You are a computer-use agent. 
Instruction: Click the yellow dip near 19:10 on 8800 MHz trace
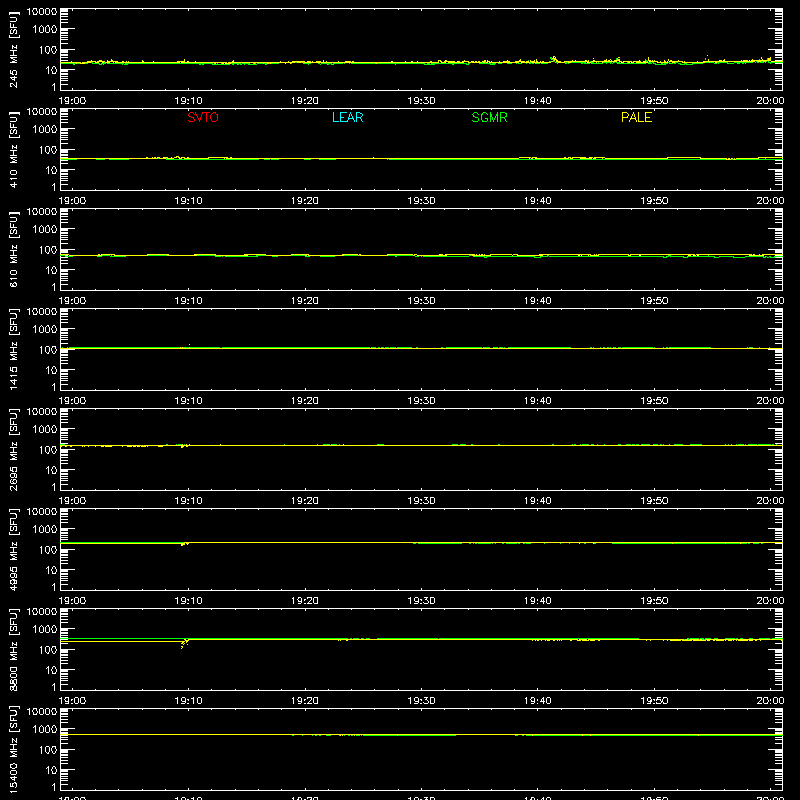[x=185, y=643]
